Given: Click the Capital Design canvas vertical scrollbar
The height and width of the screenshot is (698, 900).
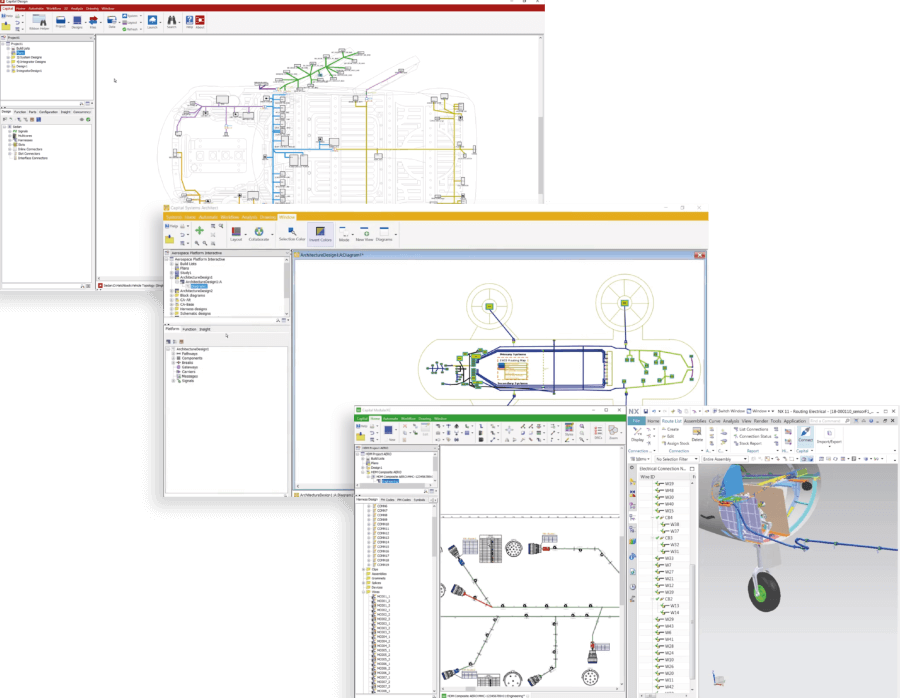Looking at the screenshot, I should 541,155.
